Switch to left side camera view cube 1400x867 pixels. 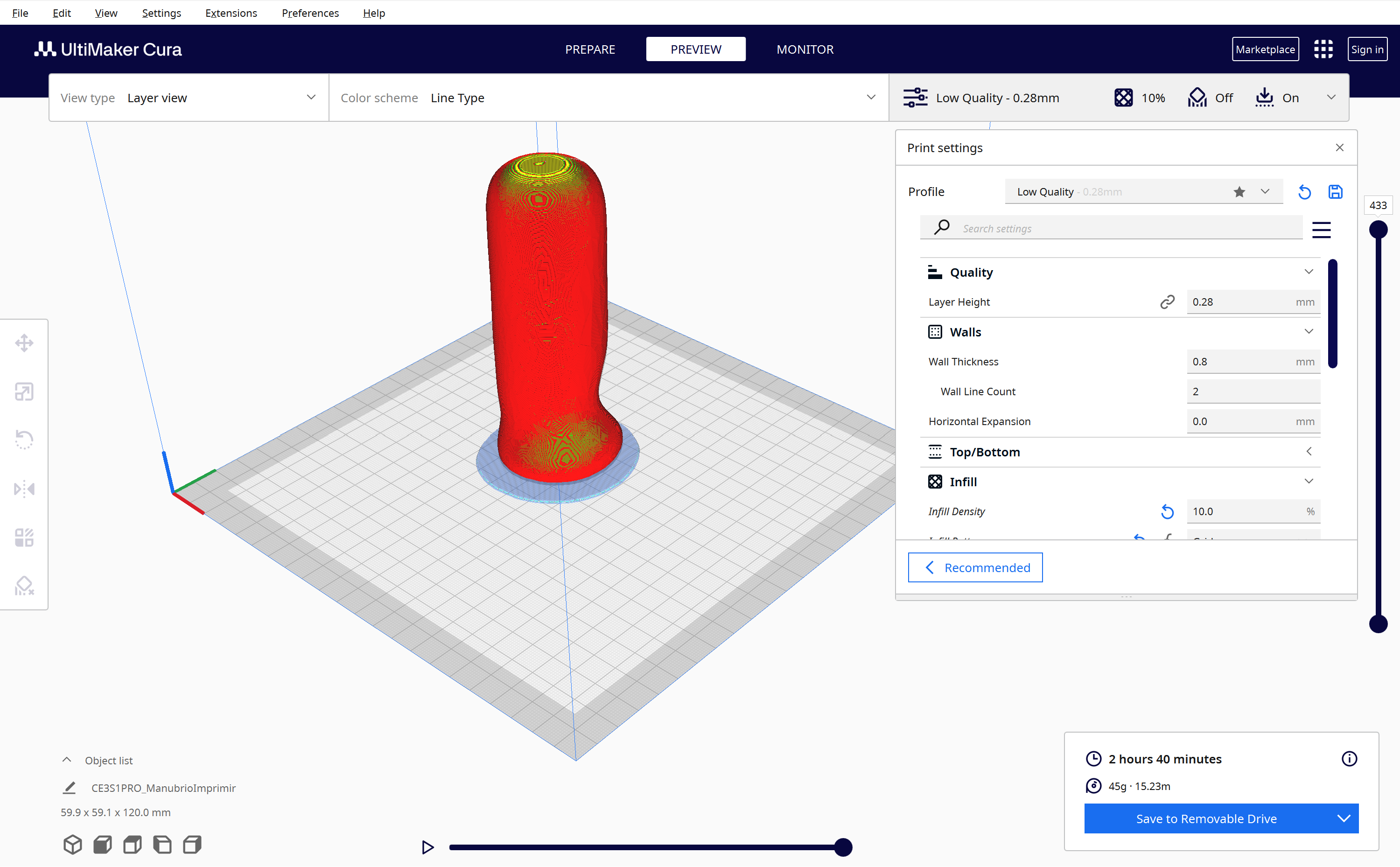pos(162,844)
